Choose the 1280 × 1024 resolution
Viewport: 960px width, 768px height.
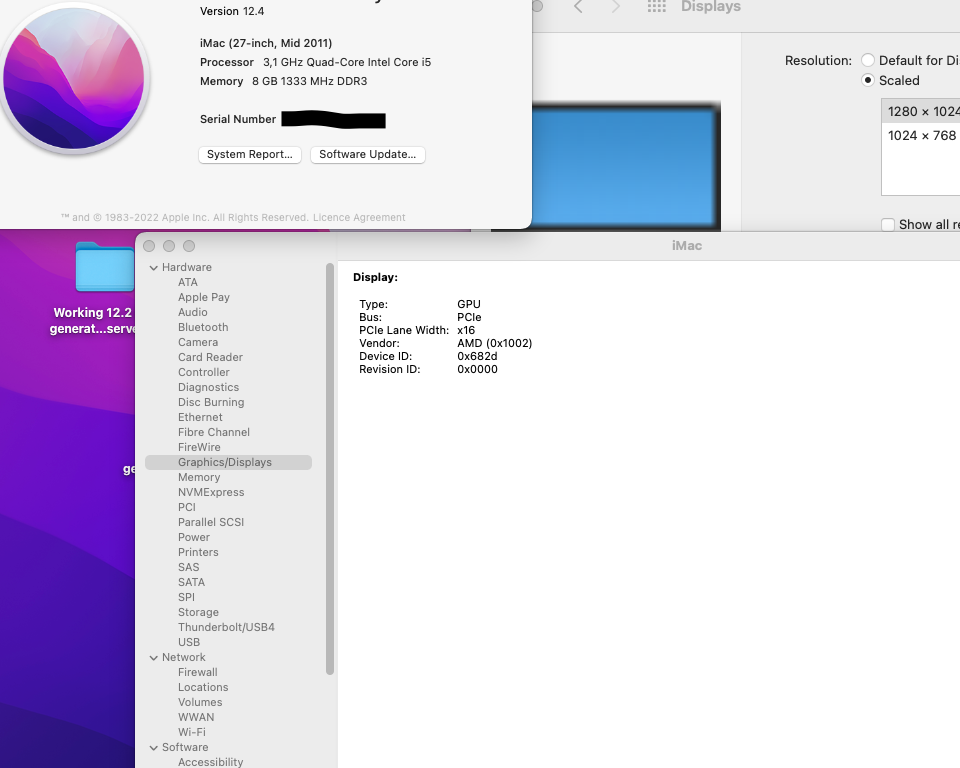pyautogui.click(x=921, y=111)
